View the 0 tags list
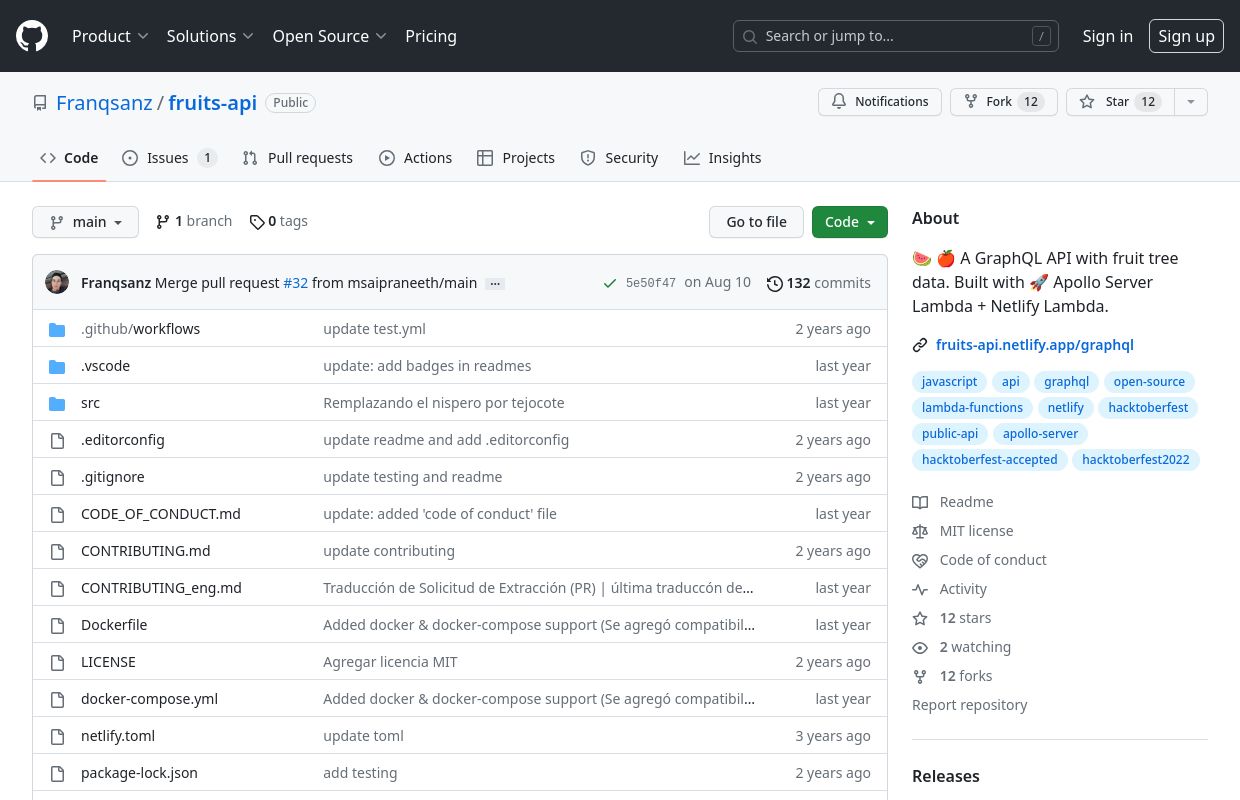This screenshot has height=800, width=1240. point(279,221)
